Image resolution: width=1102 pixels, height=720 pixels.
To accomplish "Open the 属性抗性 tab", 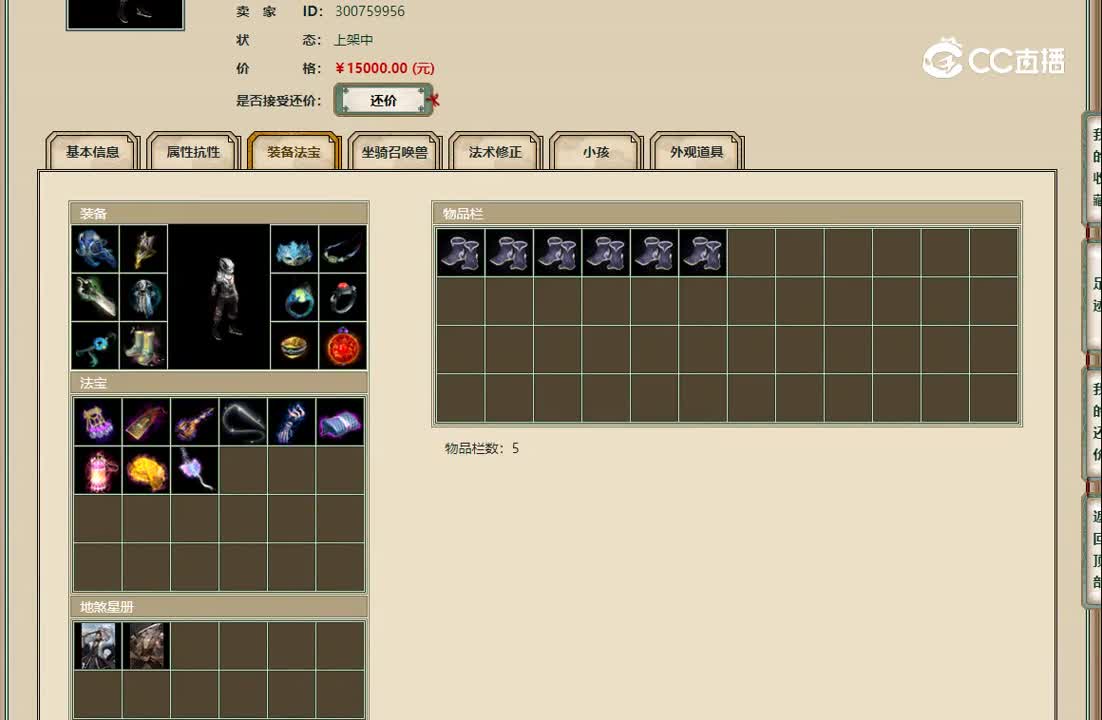I will (x=193, y=151).
